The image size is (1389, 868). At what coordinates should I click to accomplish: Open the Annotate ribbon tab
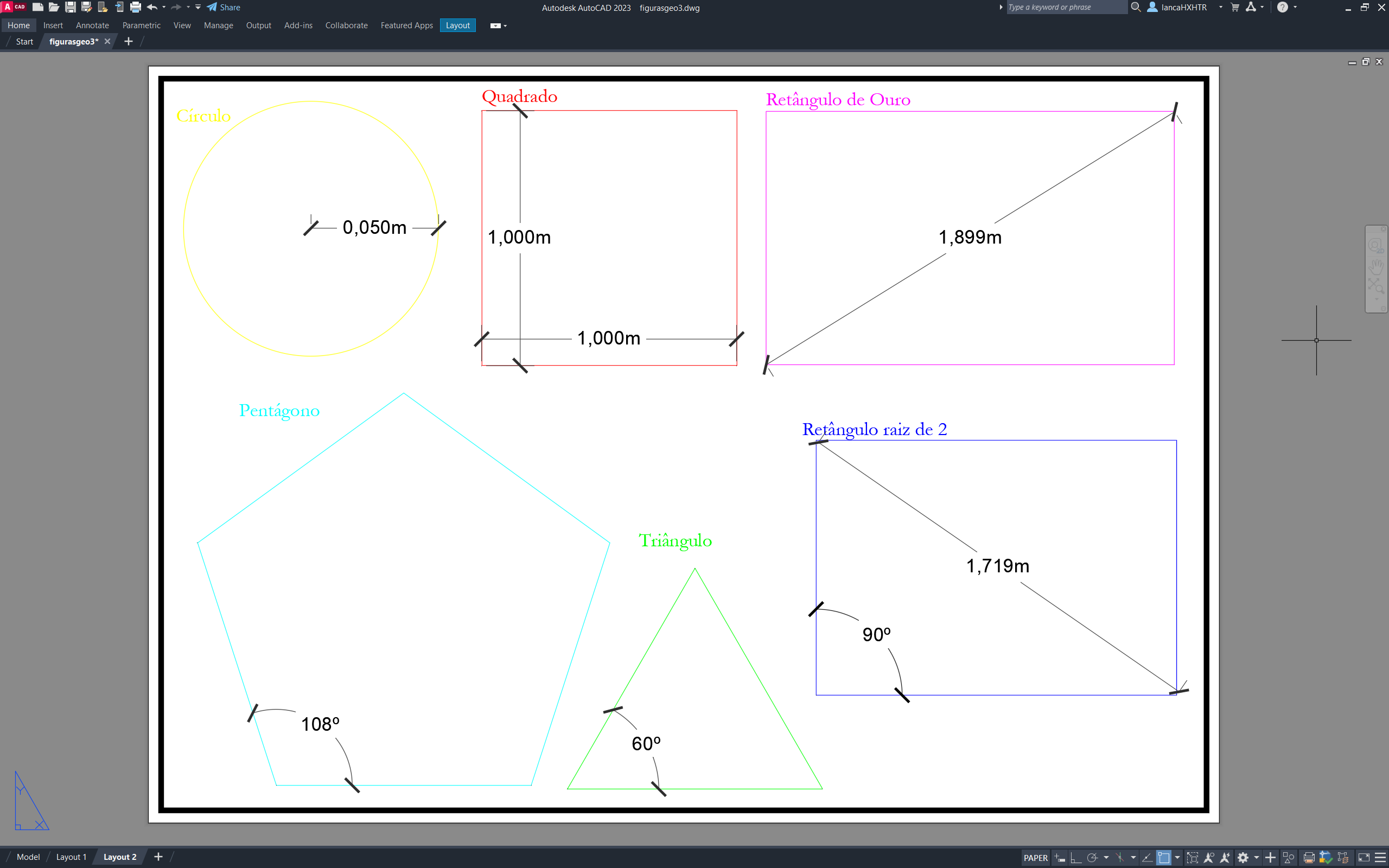(x=92, y=25)
